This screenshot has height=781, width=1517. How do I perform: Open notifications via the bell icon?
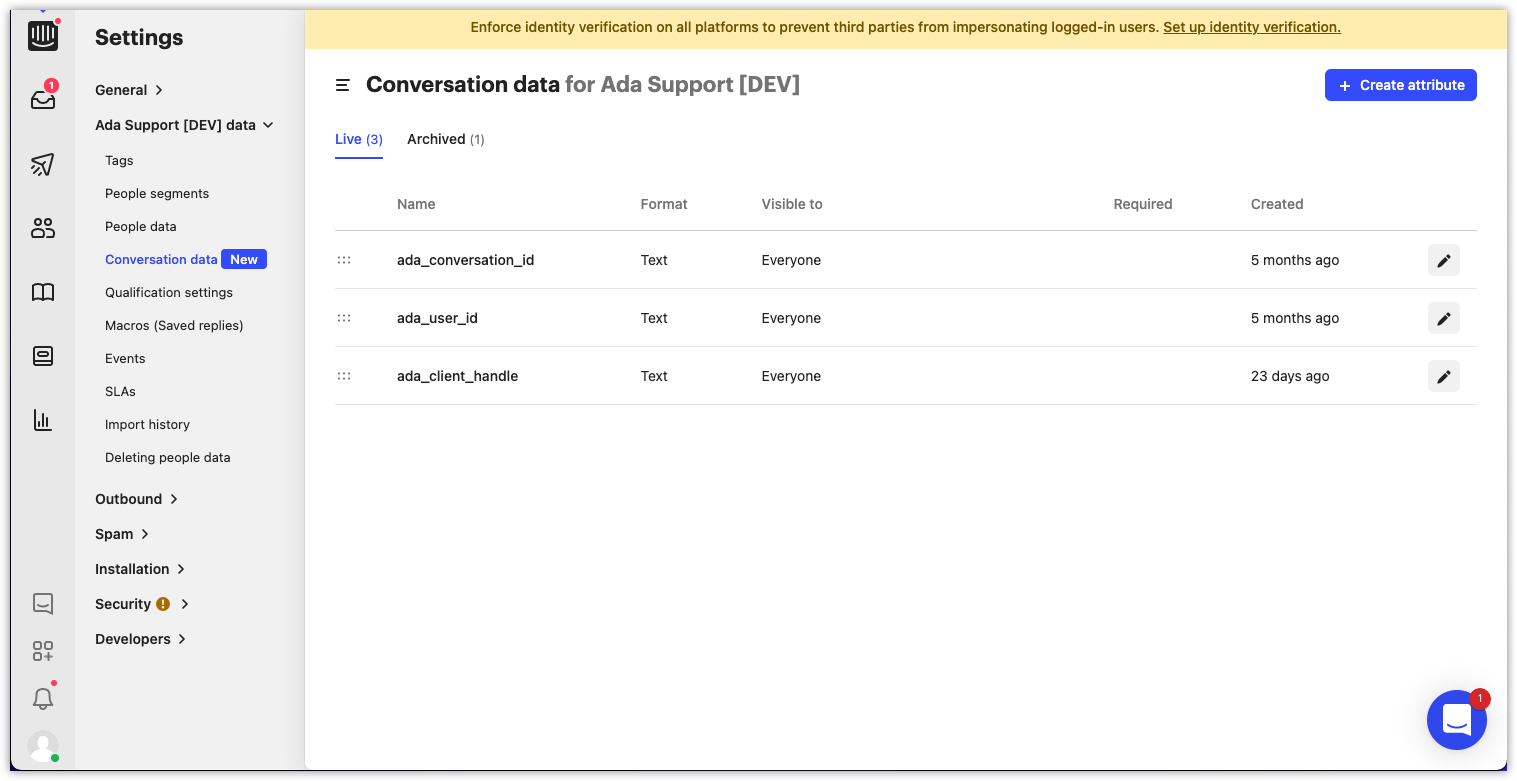click(43, 698)
